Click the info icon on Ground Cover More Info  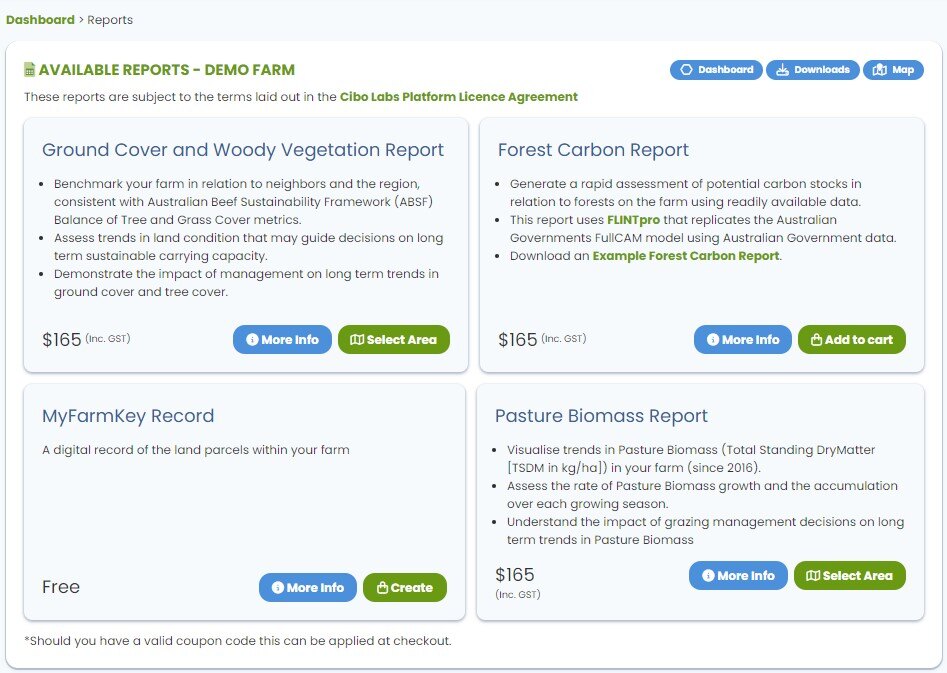(x=251, y=340)
